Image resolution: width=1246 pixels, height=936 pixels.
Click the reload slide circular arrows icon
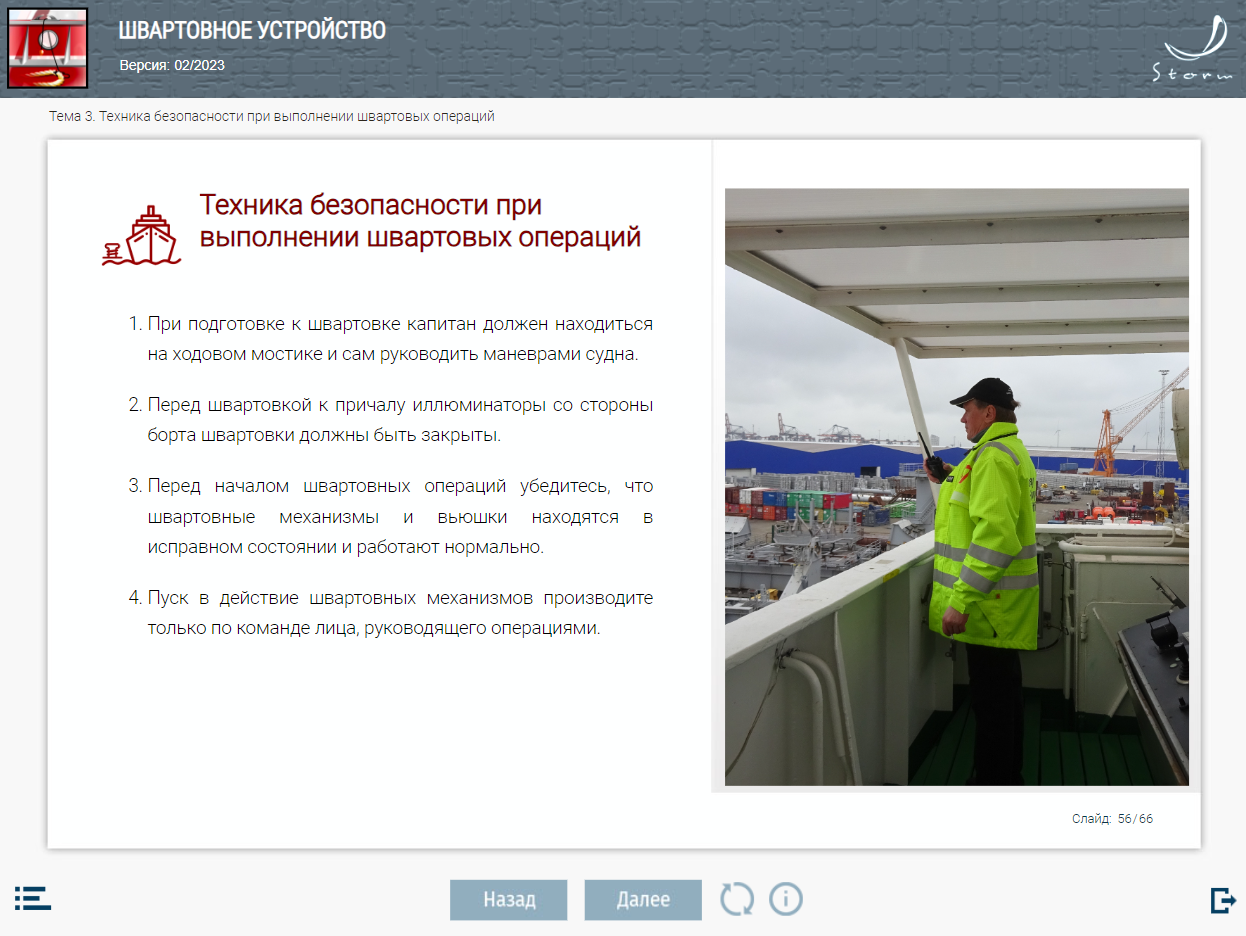(x=737, y=899)
